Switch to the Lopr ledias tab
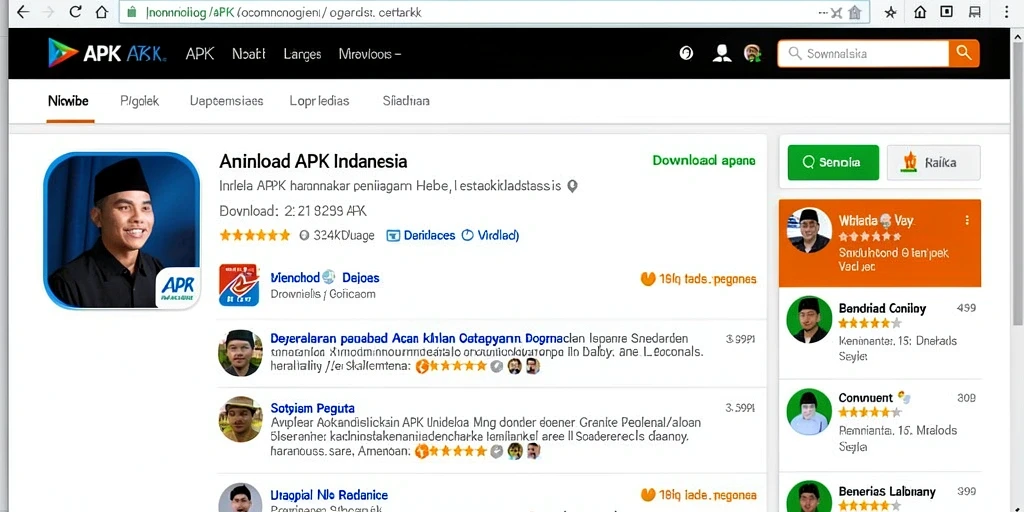The height and width of the screenshot is (512, 1024). pos(319,101)
